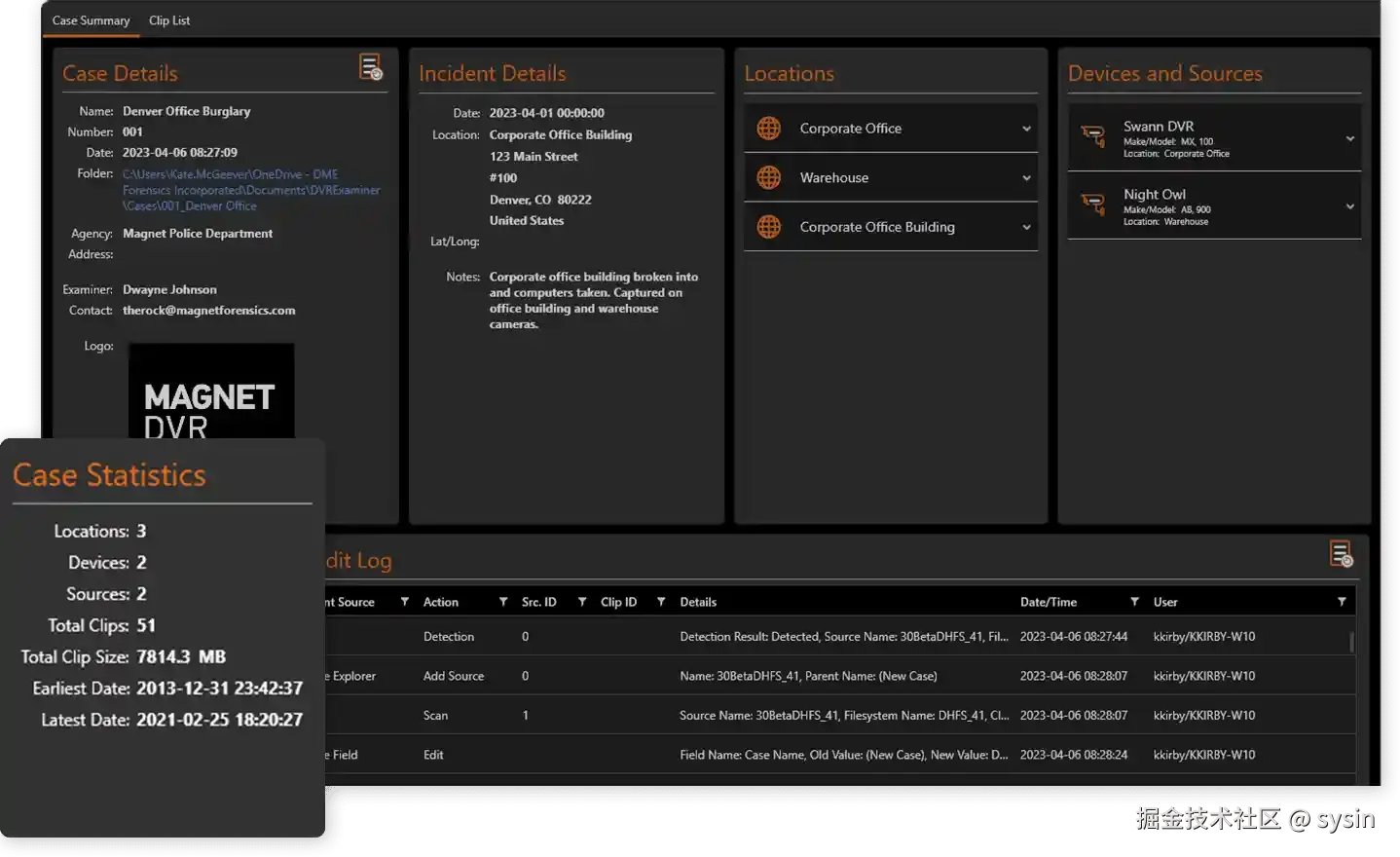This screenshot has width=1400, height=857.
Task: Switch to the Clip List tab
Action: [169, 20]
